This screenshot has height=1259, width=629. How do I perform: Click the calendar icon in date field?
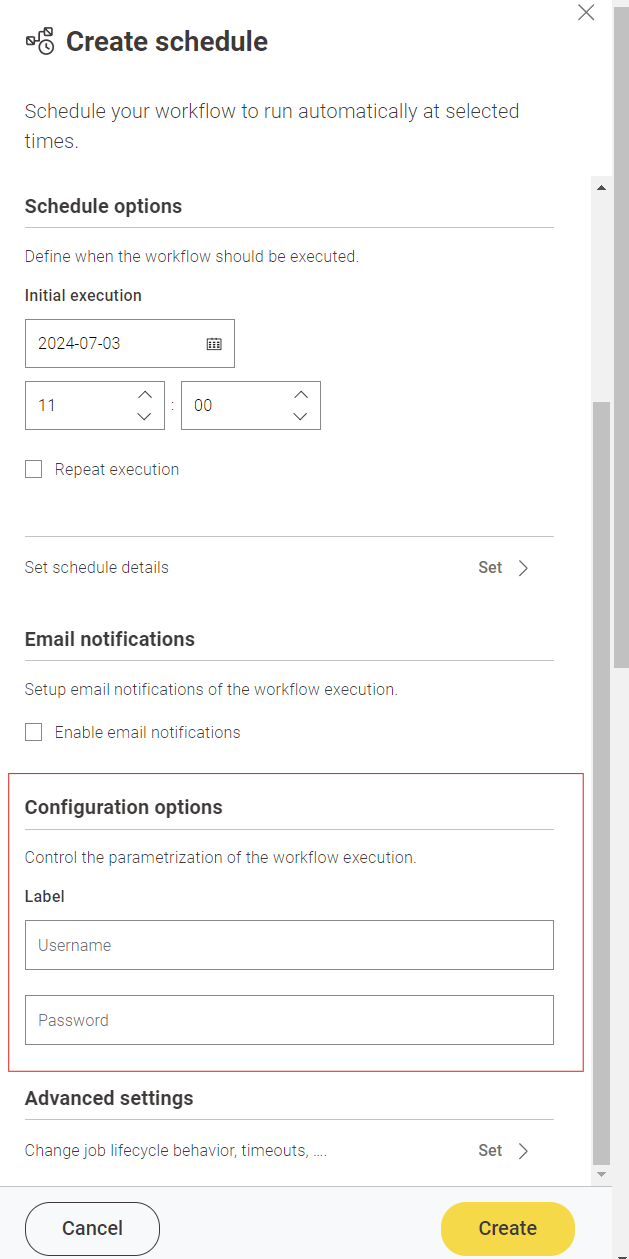[x=214, y=344]
